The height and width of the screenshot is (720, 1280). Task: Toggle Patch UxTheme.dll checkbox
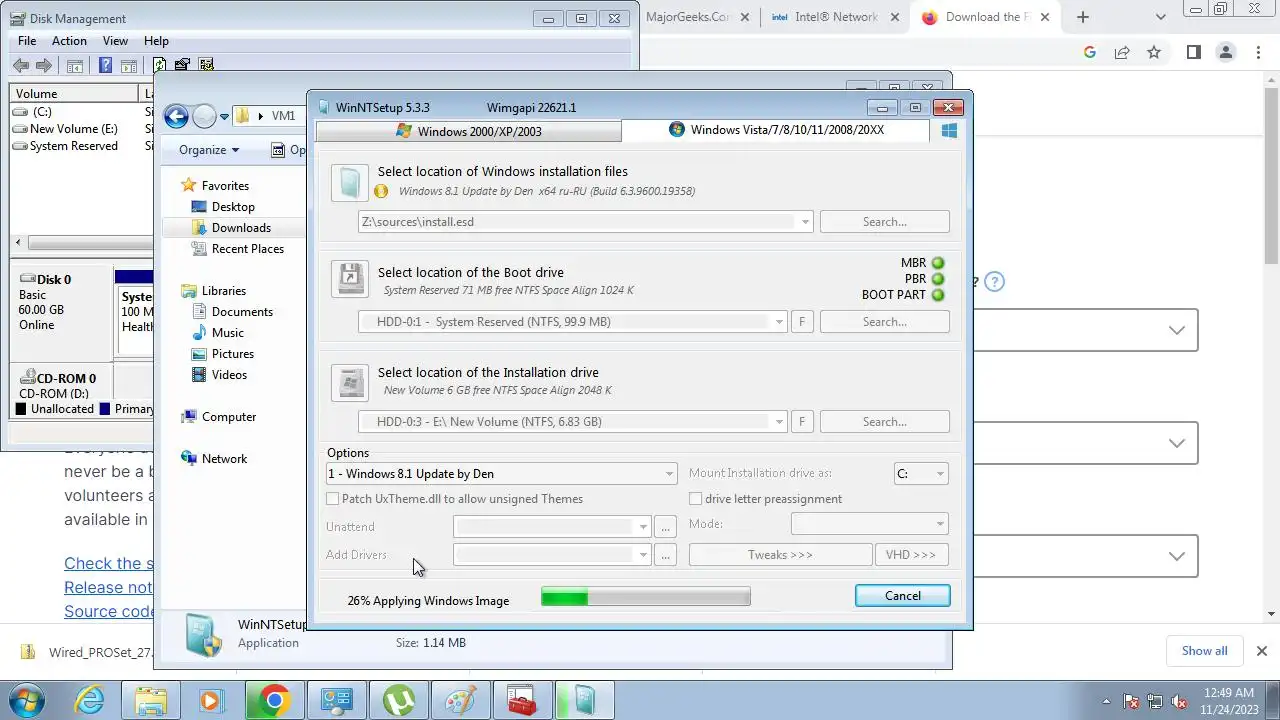pos(333,498)
